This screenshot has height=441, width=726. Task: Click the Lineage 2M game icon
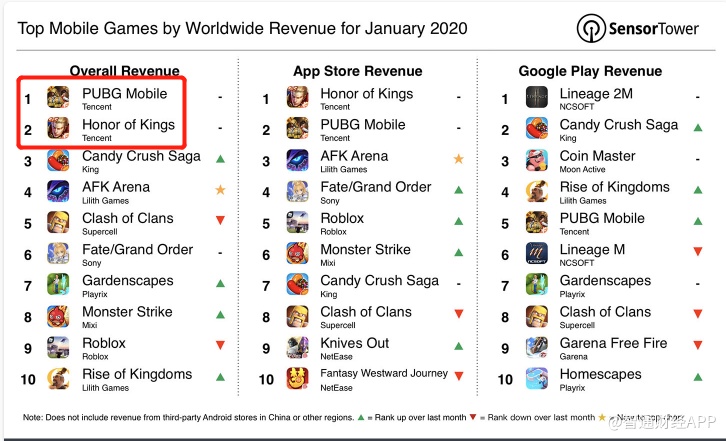(x=538, y=98)
